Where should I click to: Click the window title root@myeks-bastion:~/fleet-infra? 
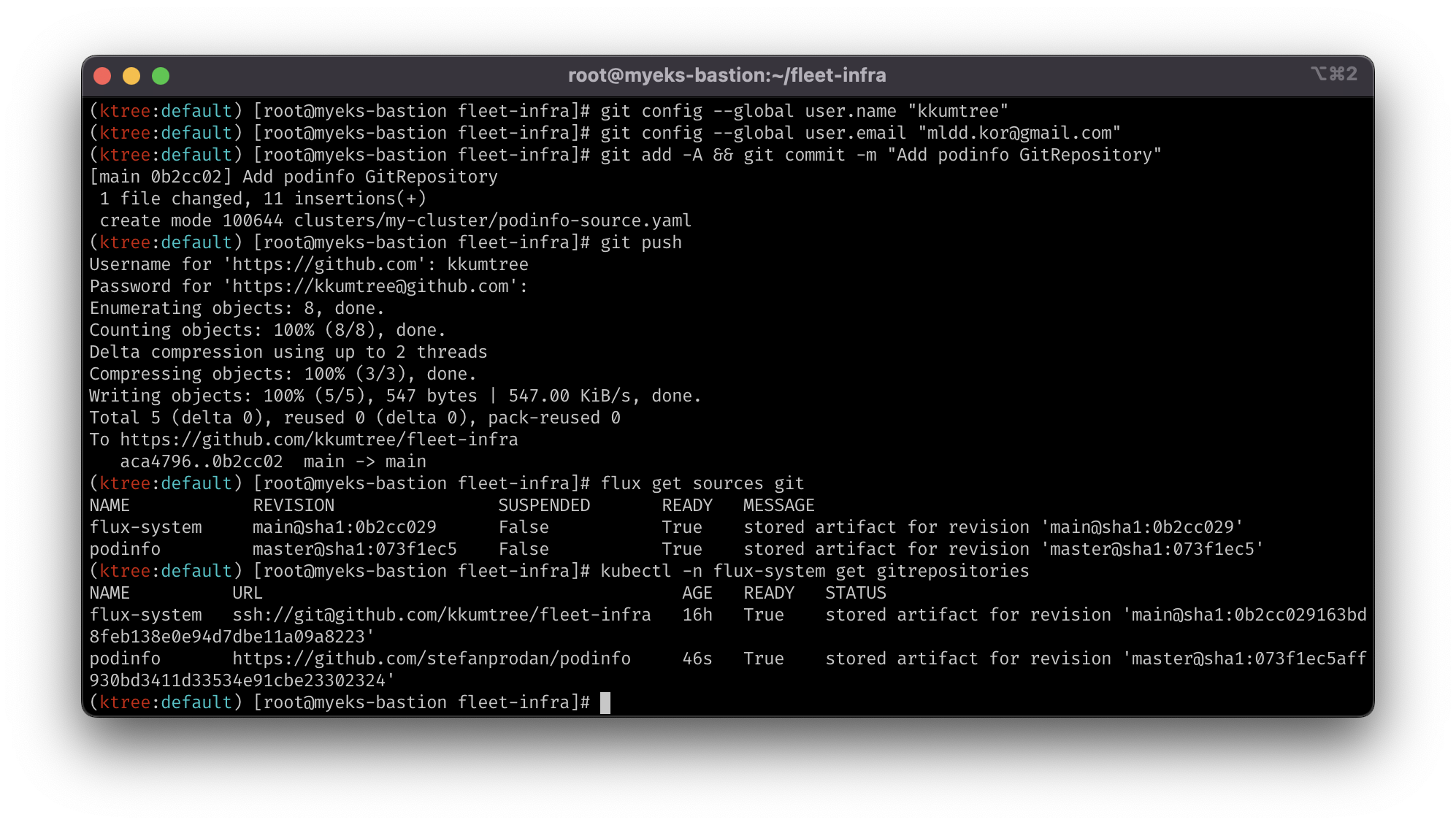click(x=727, y=75)
